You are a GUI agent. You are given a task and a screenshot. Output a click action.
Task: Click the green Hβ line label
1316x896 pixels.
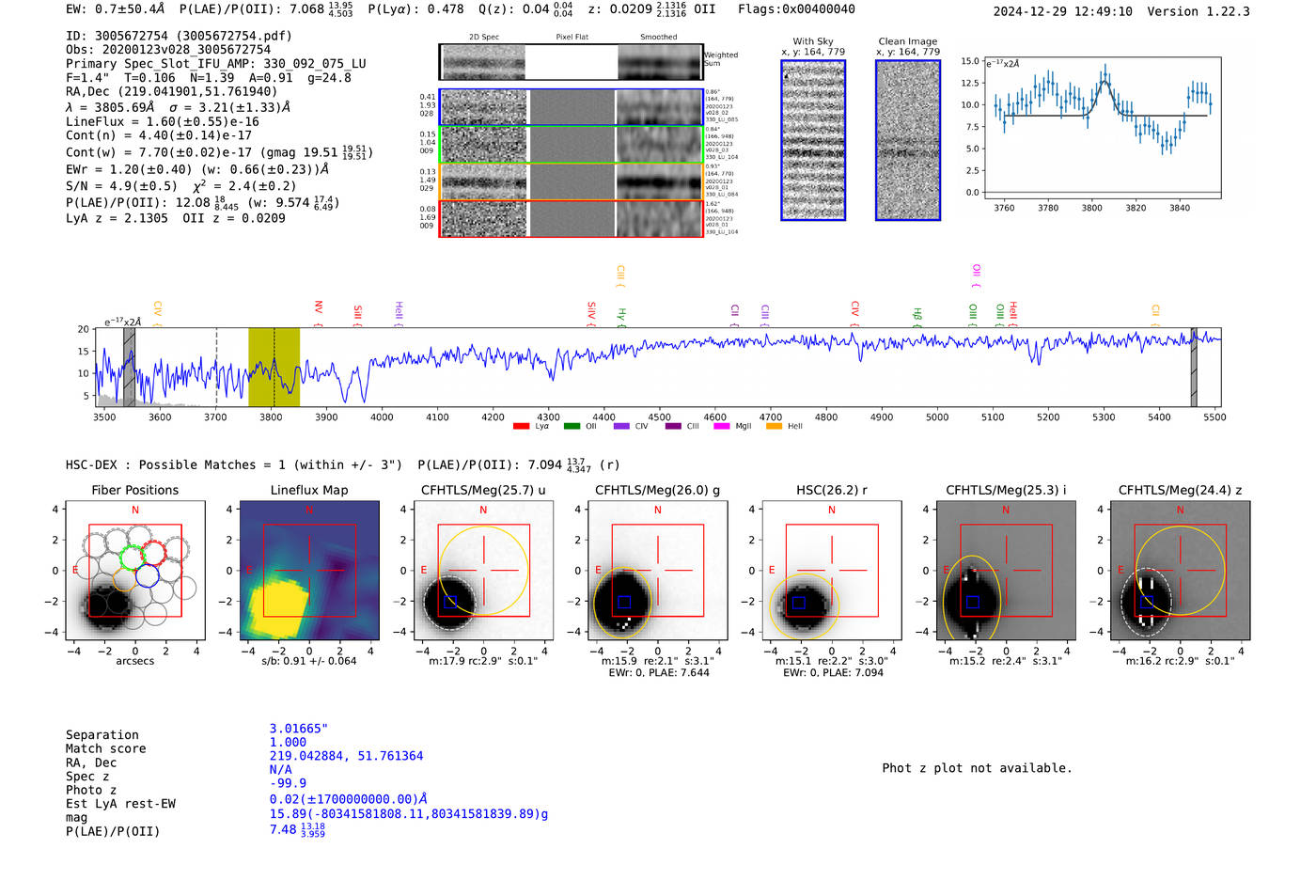[x=917, y=316]
